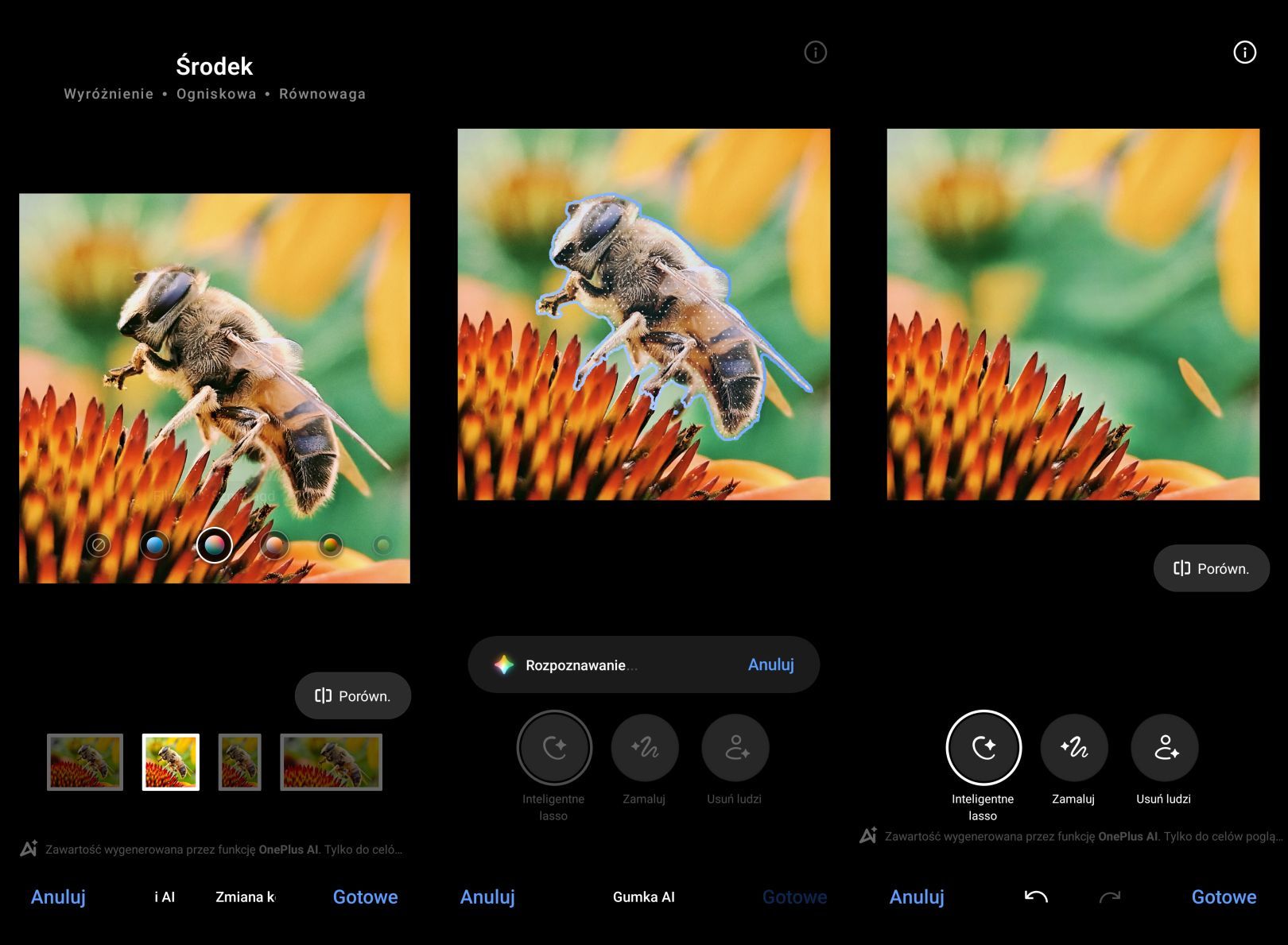The height and width of the screenshot is (945, 1288).
Task: Pick the blue filter swatch
Action: point(155,545)
